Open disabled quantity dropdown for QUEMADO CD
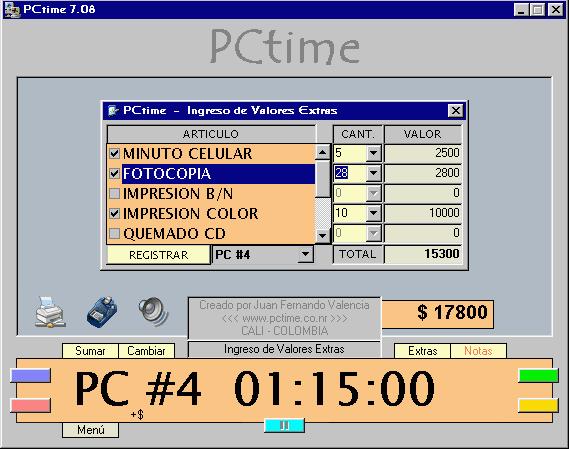 click(x=373, y=233)
